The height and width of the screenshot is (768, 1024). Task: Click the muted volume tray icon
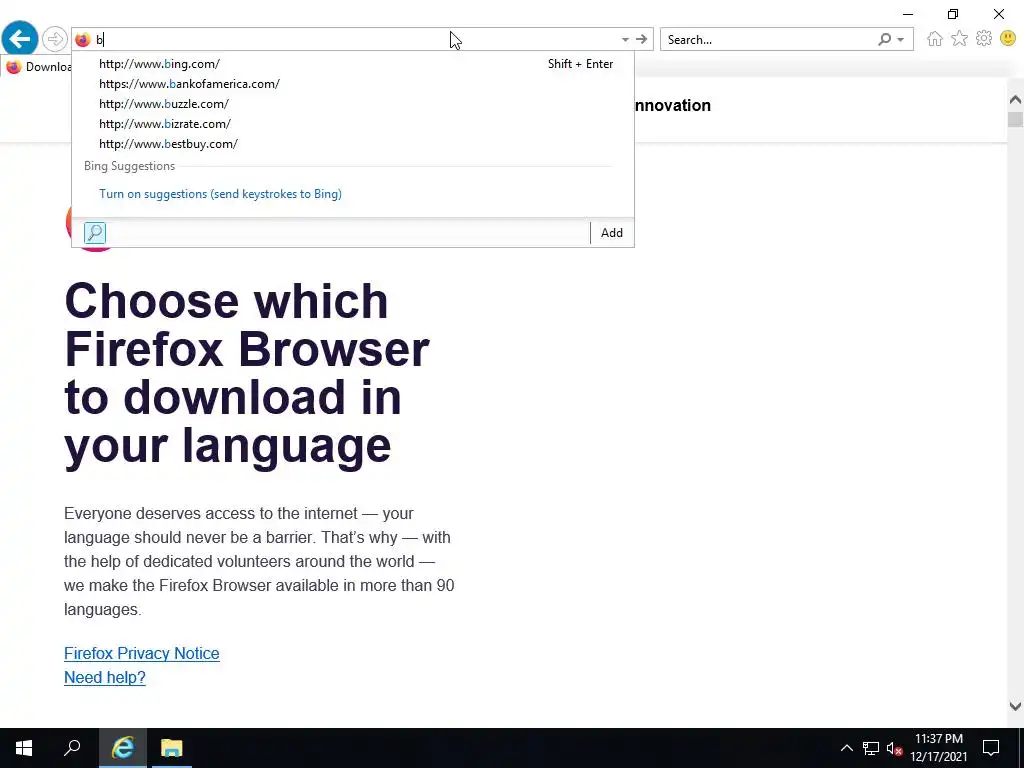[x=894, y=749]
